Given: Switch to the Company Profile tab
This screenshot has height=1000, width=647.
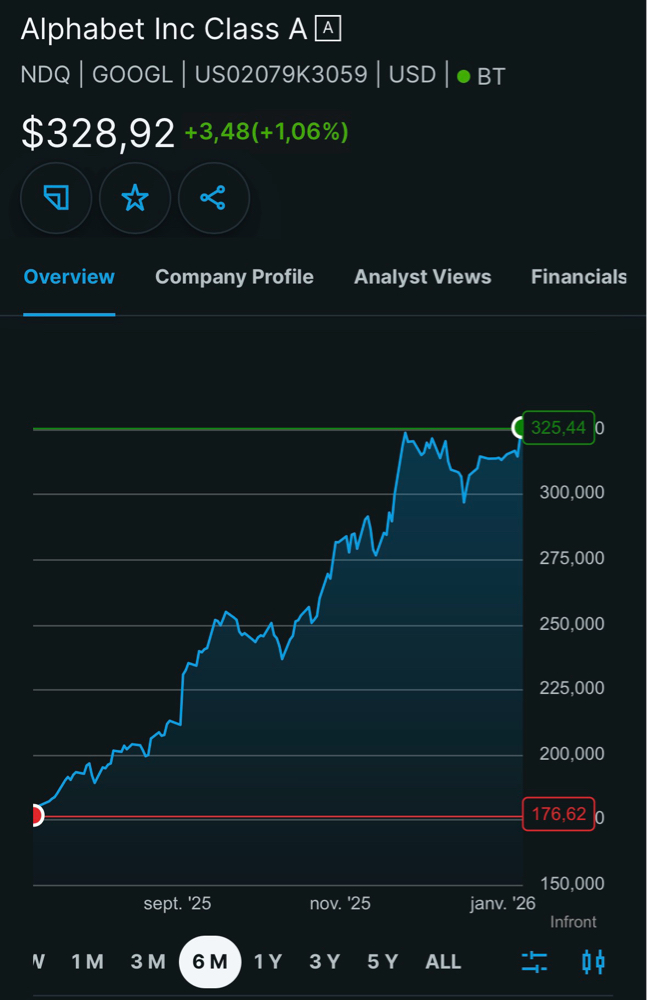Looking at the screenshot, I should pos(234,277).
